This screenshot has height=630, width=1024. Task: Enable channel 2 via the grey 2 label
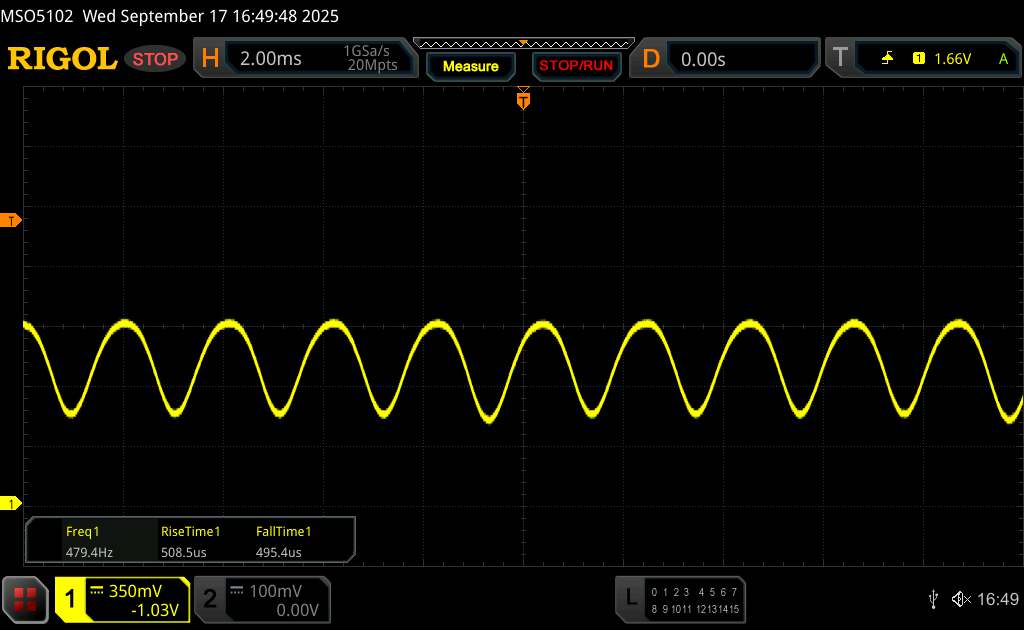(210, 599)
